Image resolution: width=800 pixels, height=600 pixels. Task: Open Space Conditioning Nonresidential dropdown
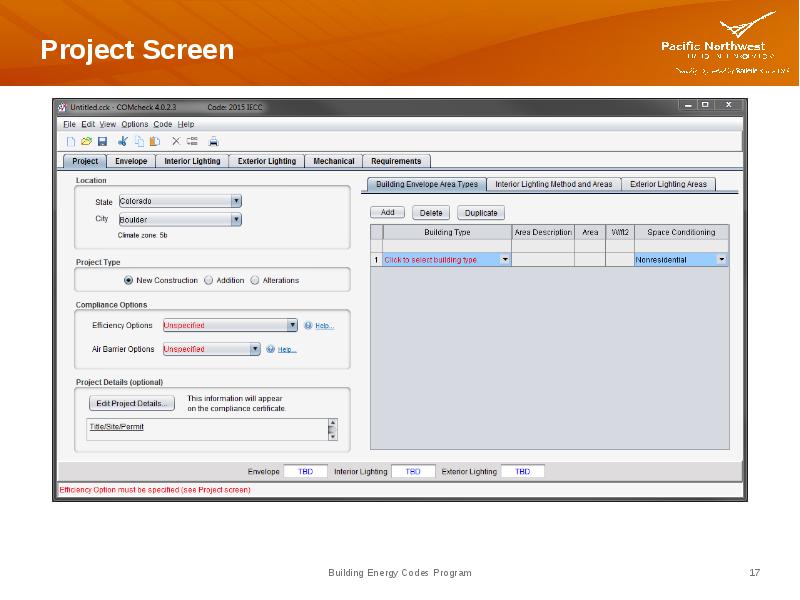(721, 260)
